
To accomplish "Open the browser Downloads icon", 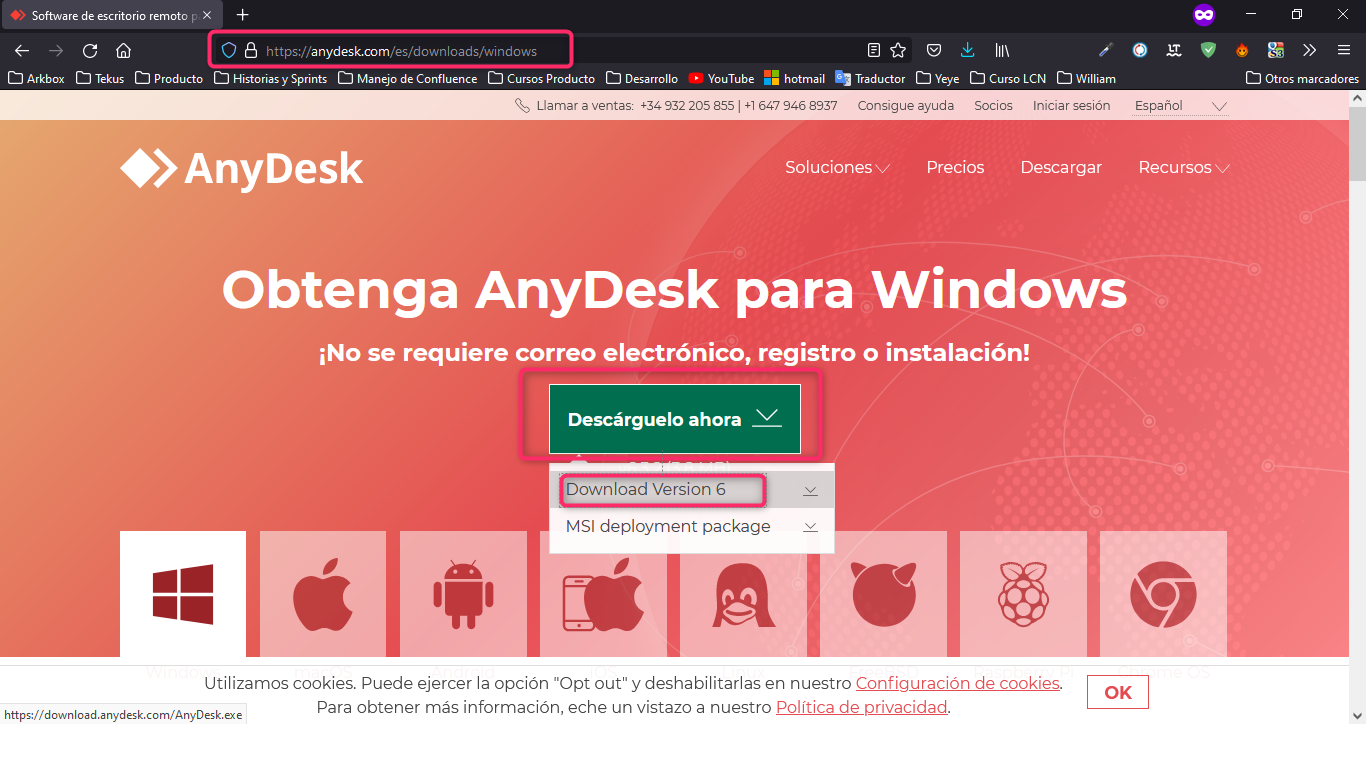I will click(x=967, y=49).
